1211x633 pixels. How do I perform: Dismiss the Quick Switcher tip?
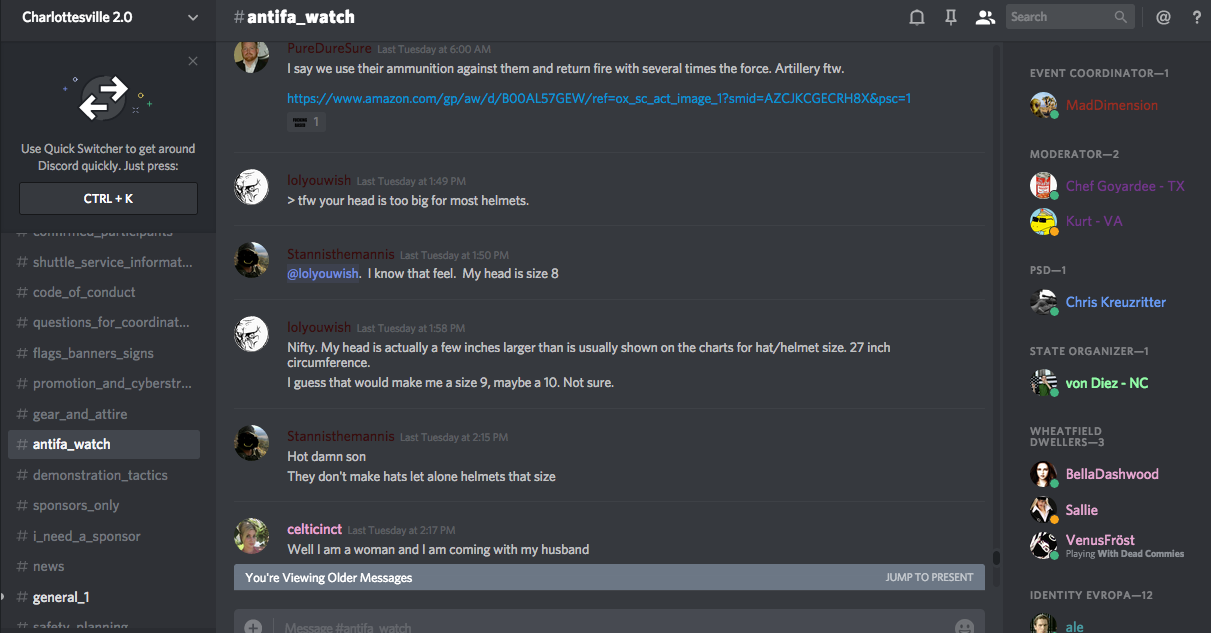click(x=193, y=61)
